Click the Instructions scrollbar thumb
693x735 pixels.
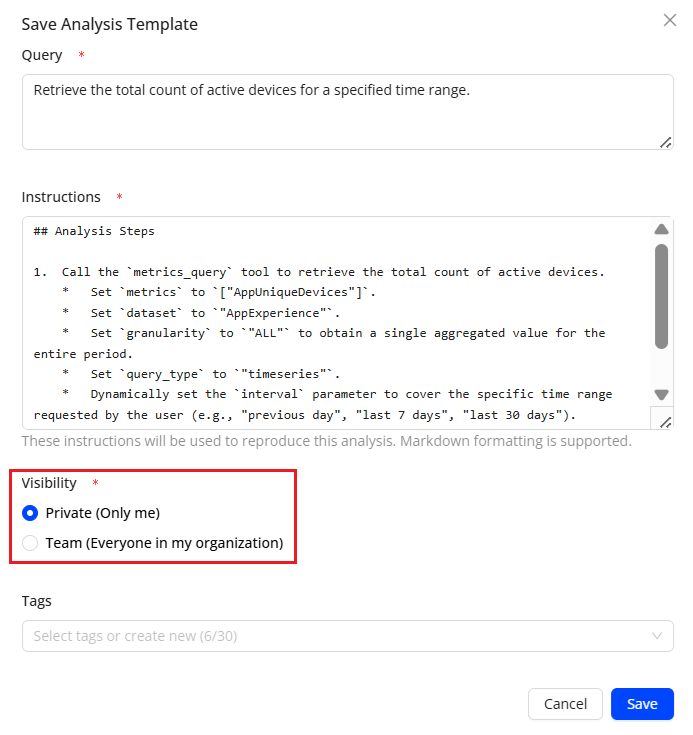[661, 295]
